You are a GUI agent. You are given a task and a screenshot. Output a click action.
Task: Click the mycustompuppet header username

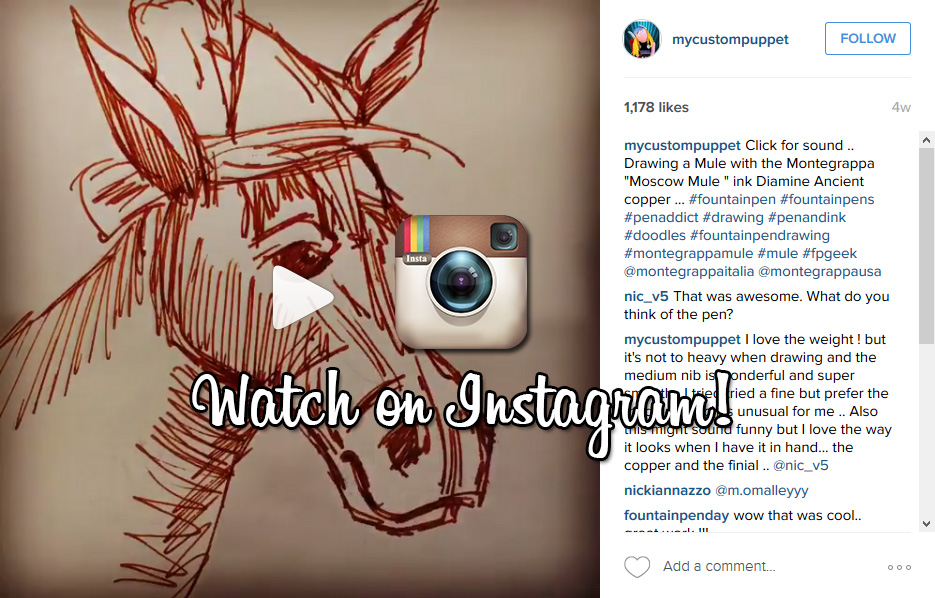click(730, 39)
